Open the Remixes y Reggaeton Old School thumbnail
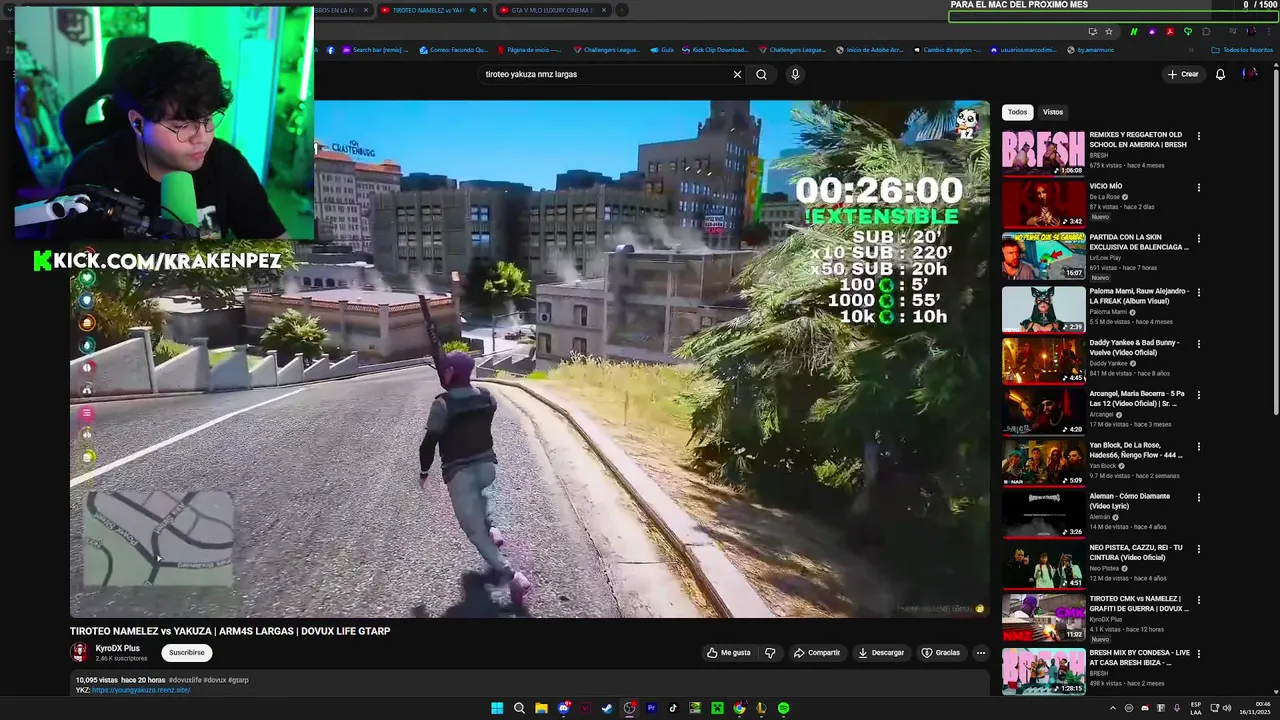This screenshot has width=1280, height=720. pyautogui.click(x=1043, y=152)
